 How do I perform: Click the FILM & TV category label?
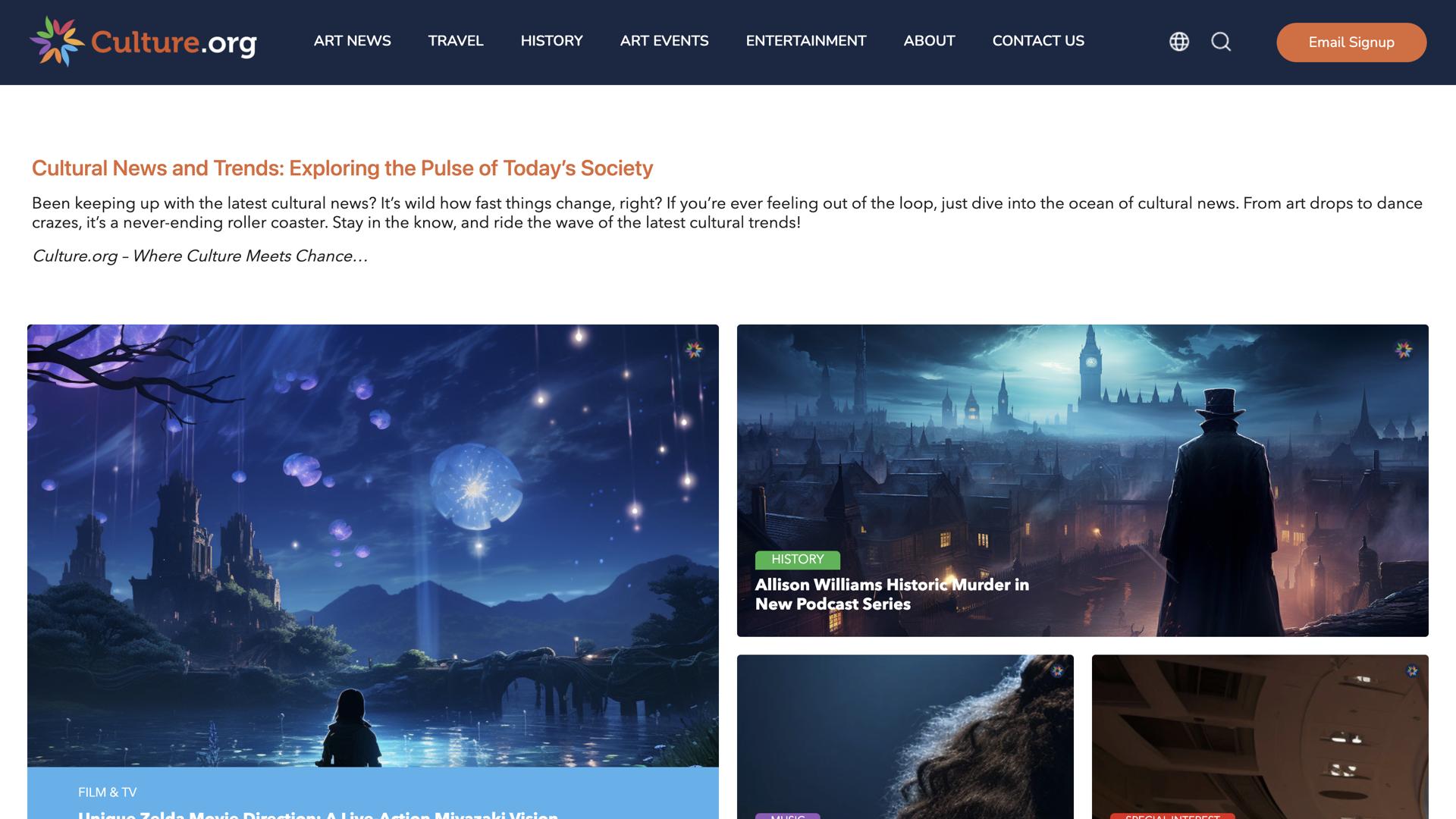click(x=108, y=792)
